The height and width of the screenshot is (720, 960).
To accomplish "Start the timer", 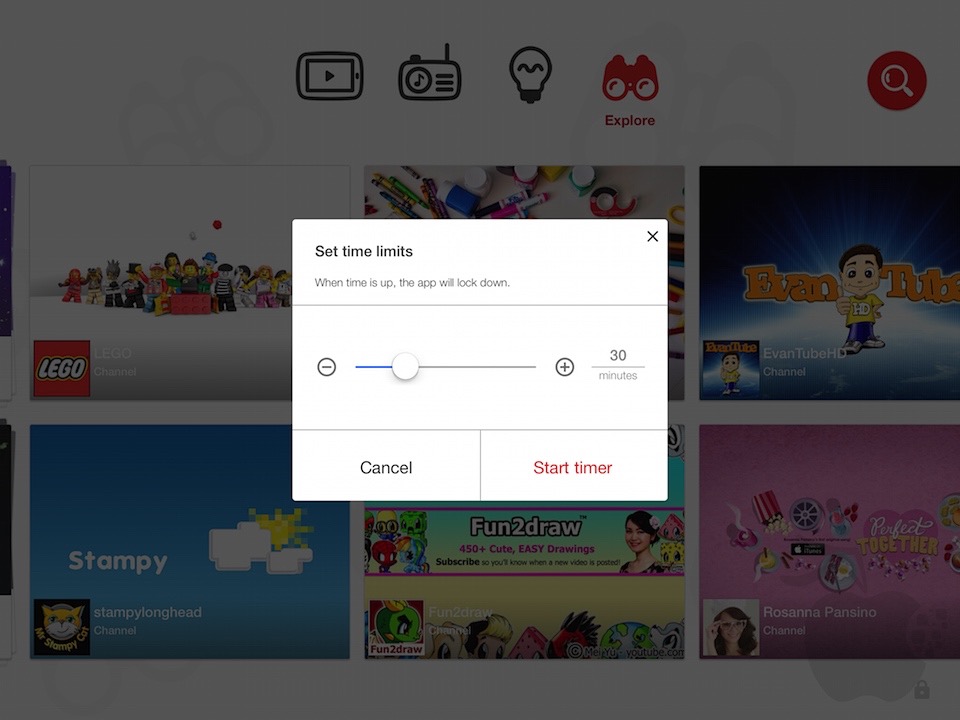I will pyautogui.click(x=573, y=467).
